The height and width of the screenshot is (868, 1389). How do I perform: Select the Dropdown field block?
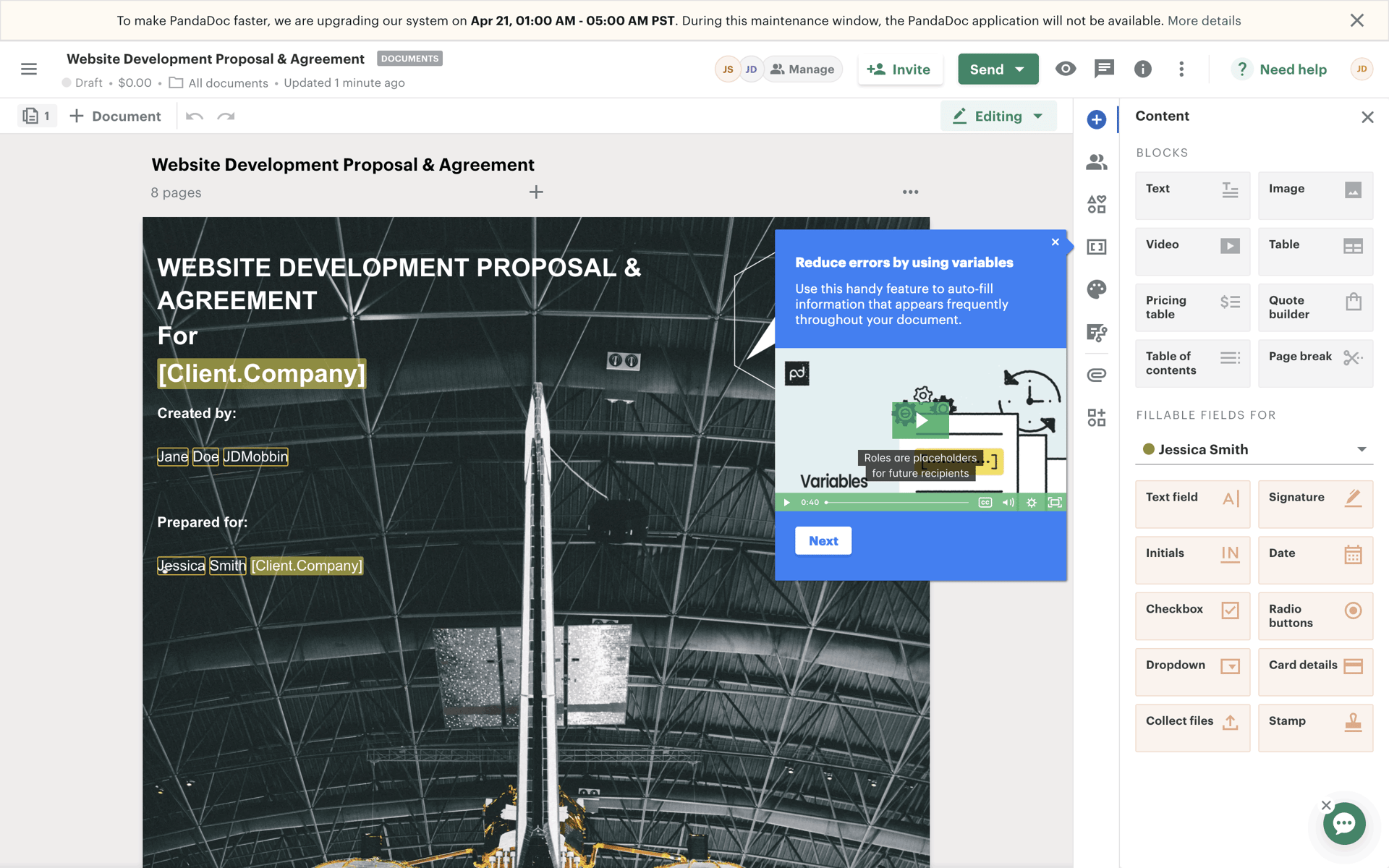(1192, 672)
